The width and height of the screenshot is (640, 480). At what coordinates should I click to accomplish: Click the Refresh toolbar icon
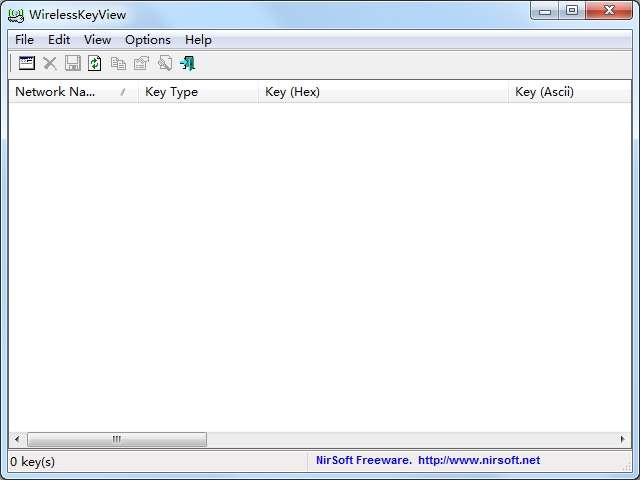(95, 63)
